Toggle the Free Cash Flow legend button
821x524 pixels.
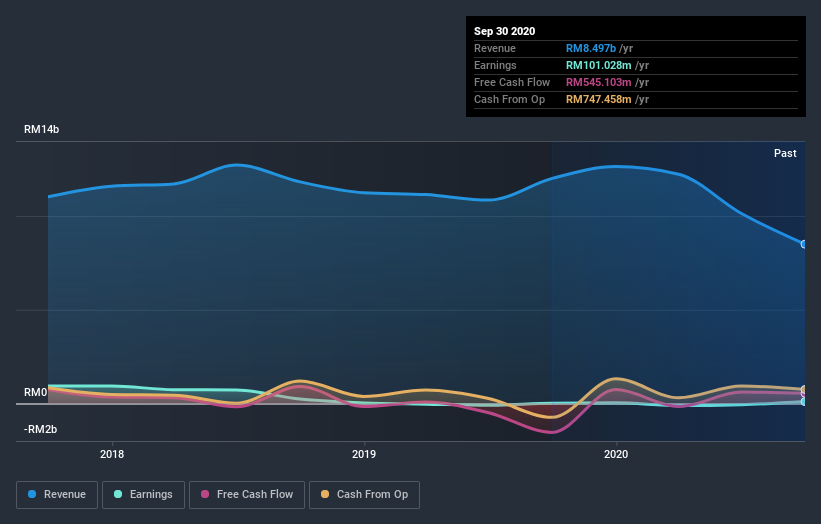[247, 495]
